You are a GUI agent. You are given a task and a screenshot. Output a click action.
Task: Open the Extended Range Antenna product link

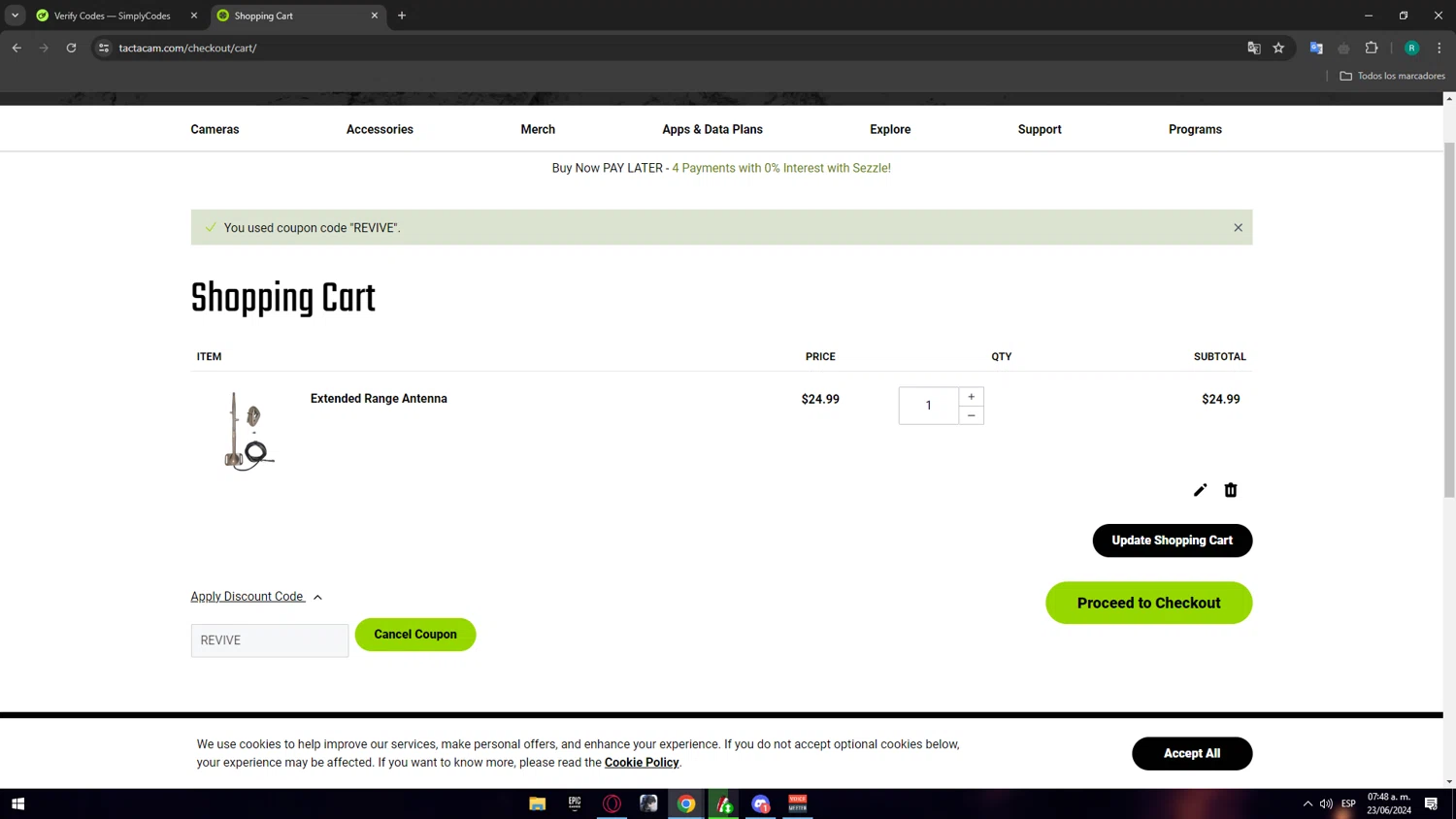[x=379, y=399]
